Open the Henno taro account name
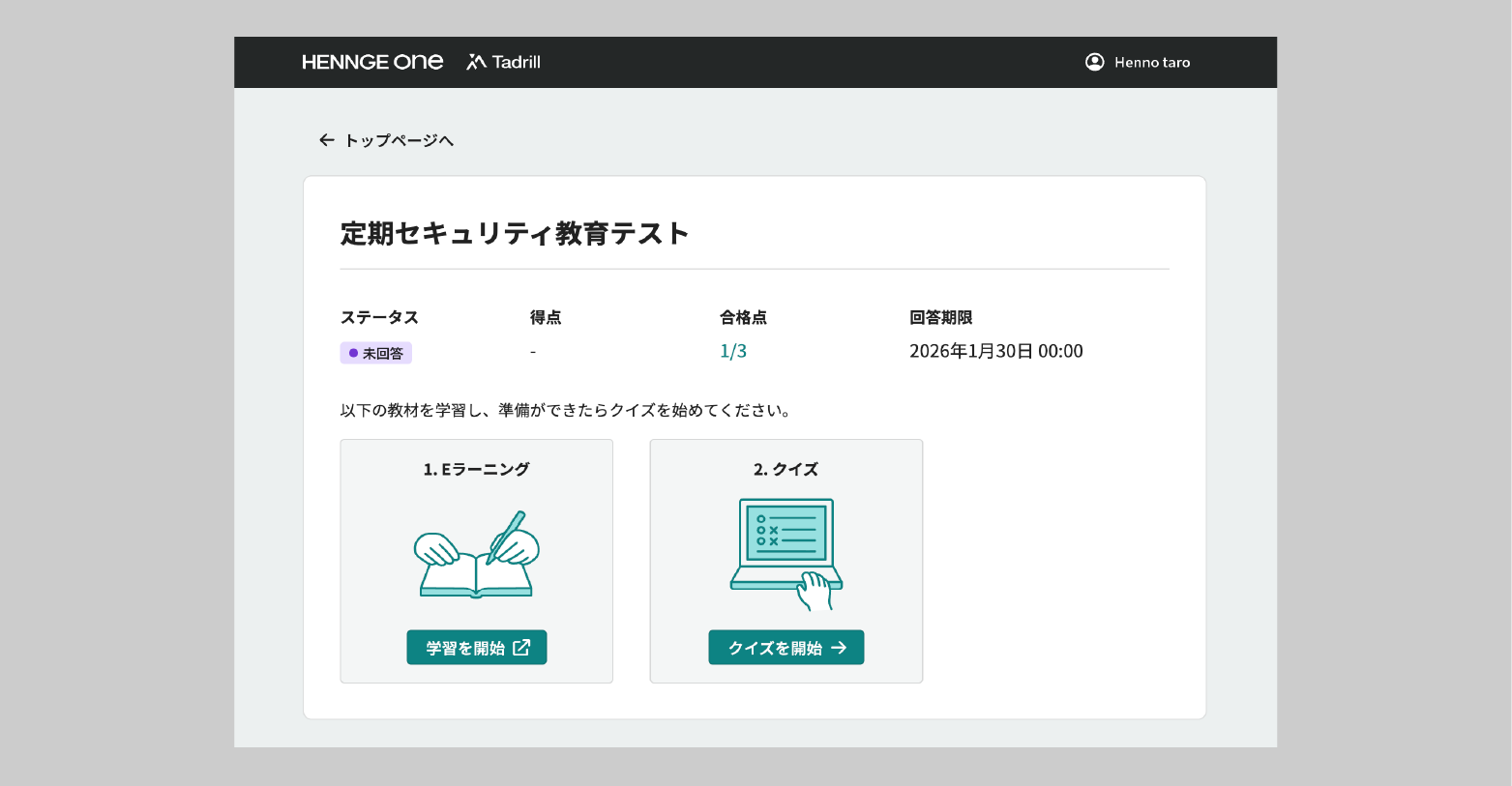Viewport: 1512px width, 786px height. [1152, 63]
